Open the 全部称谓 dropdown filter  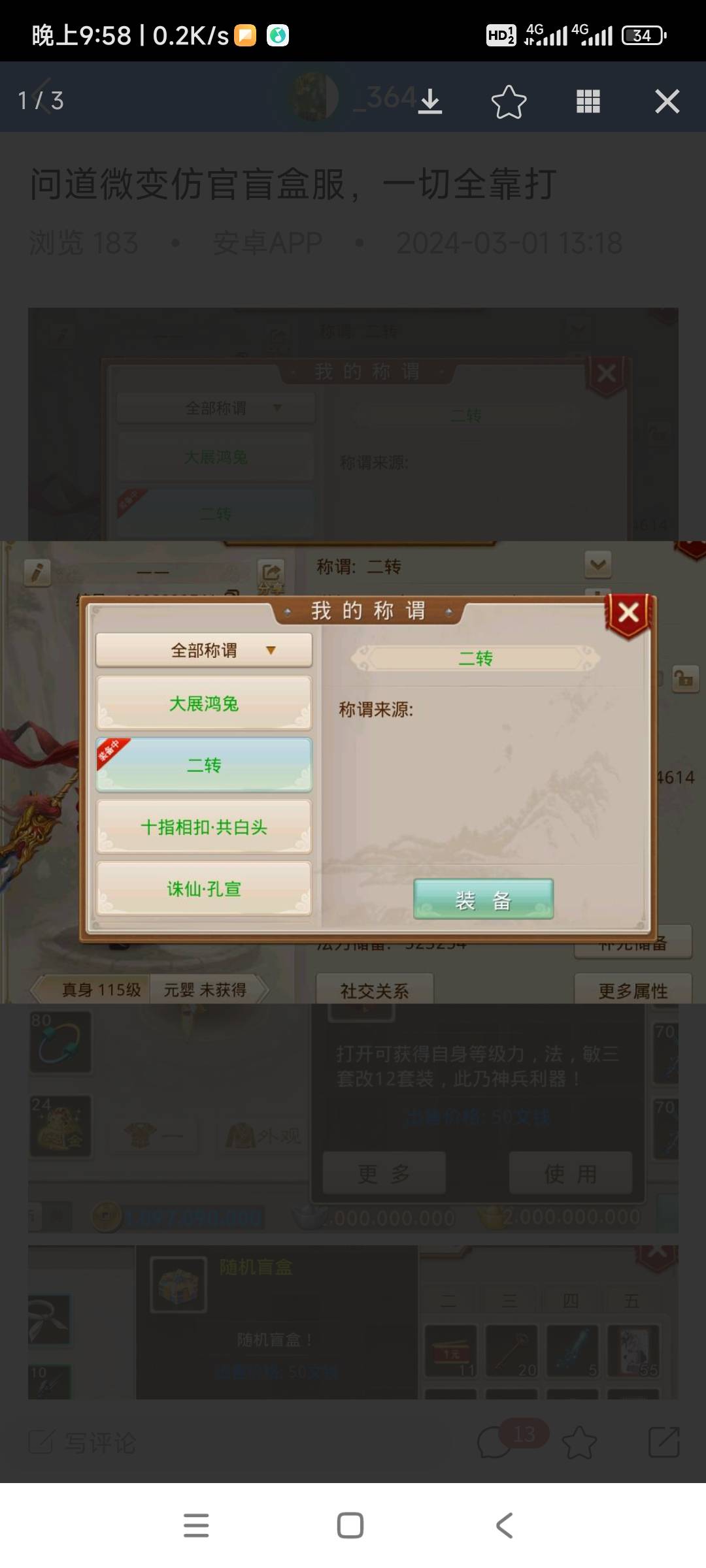pos(204,650)
